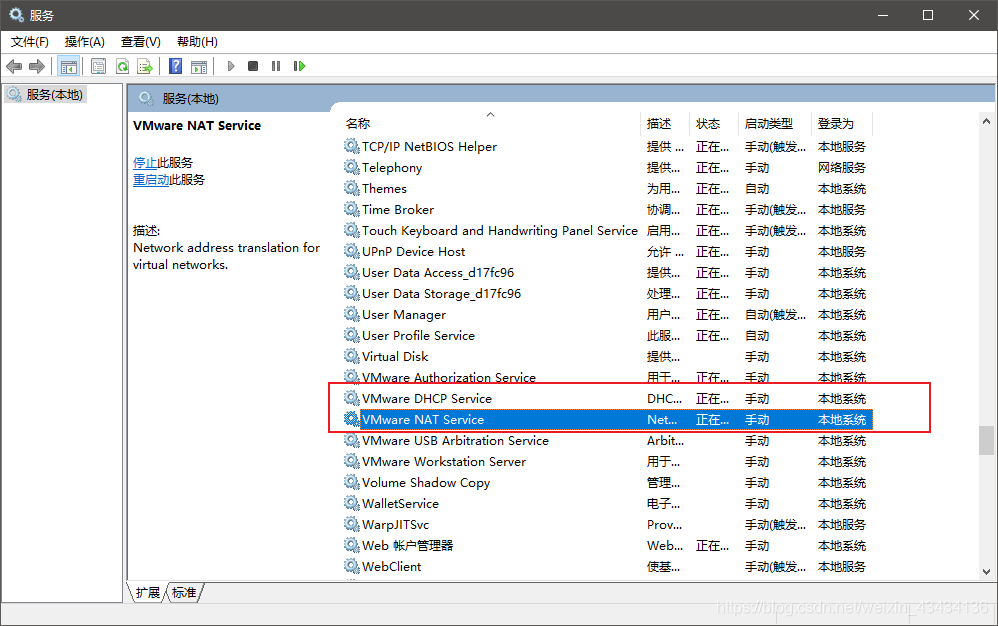Open the Help toolbar icon

pos(176,66)
